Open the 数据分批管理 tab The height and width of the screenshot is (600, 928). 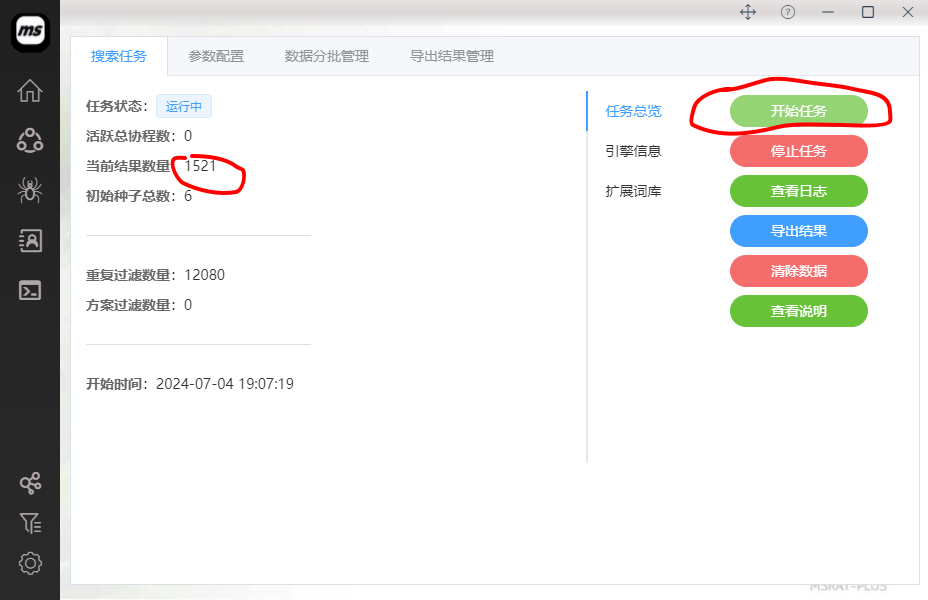pyautogui.click(x=327, y=56)
